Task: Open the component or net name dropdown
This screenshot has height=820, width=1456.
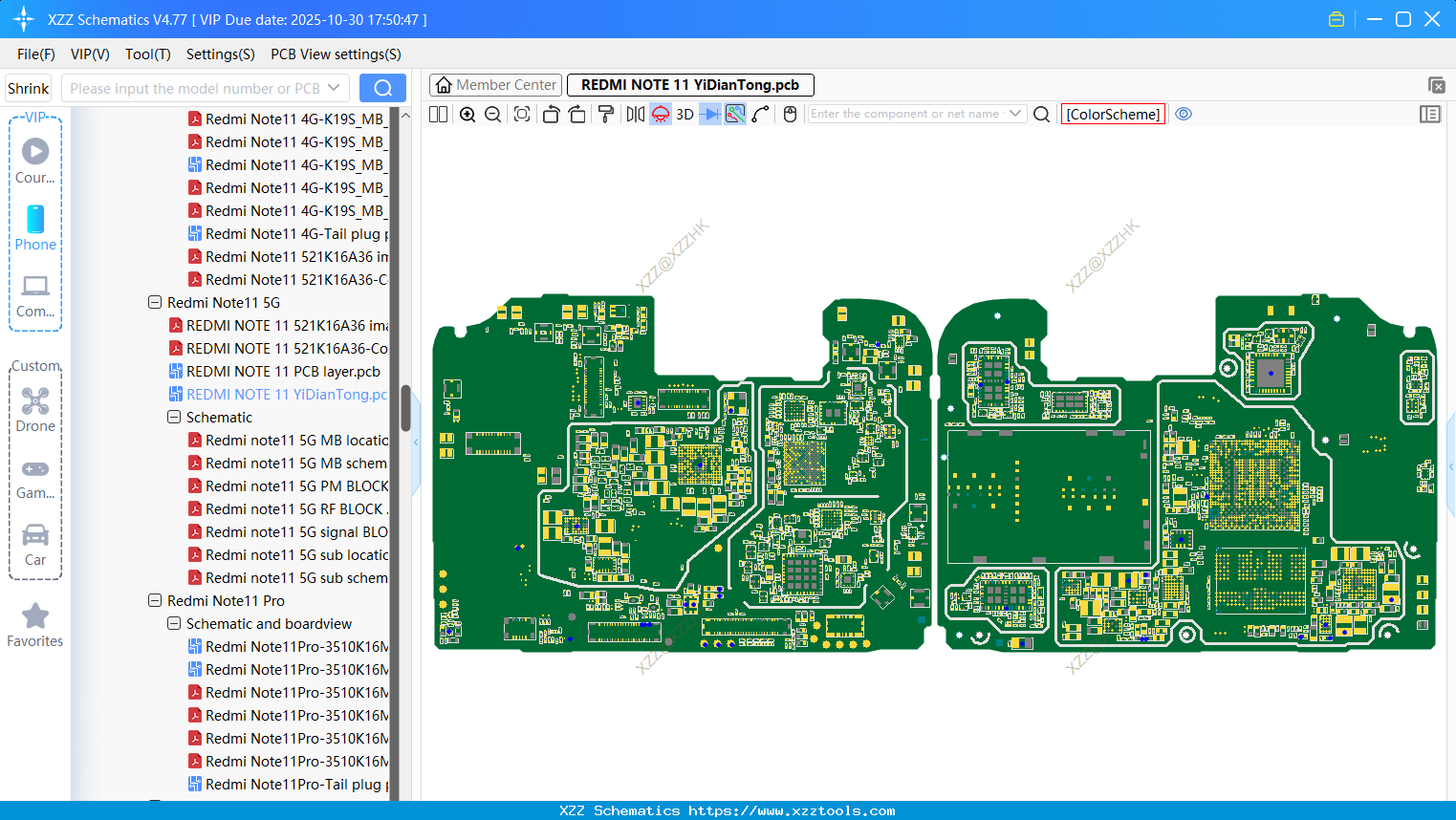Action: pyautogui.click(x=1015, y=114)
